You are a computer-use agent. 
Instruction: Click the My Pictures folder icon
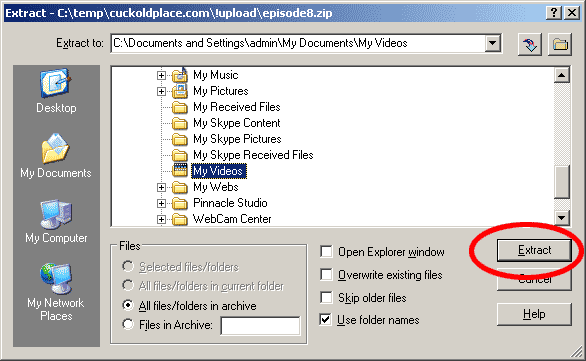point(180,91)
